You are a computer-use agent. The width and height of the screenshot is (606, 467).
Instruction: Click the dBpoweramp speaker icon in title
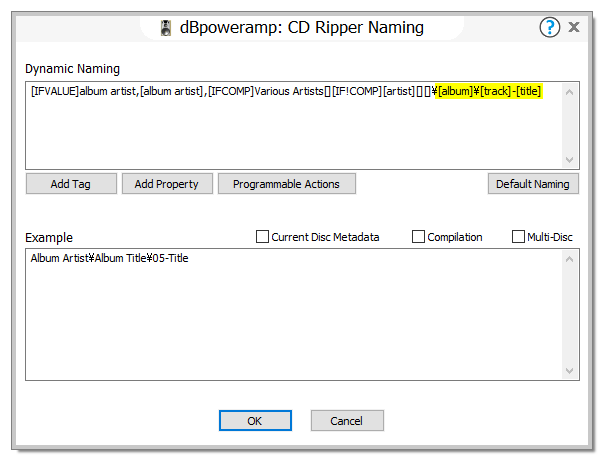(x=166, y=28)
